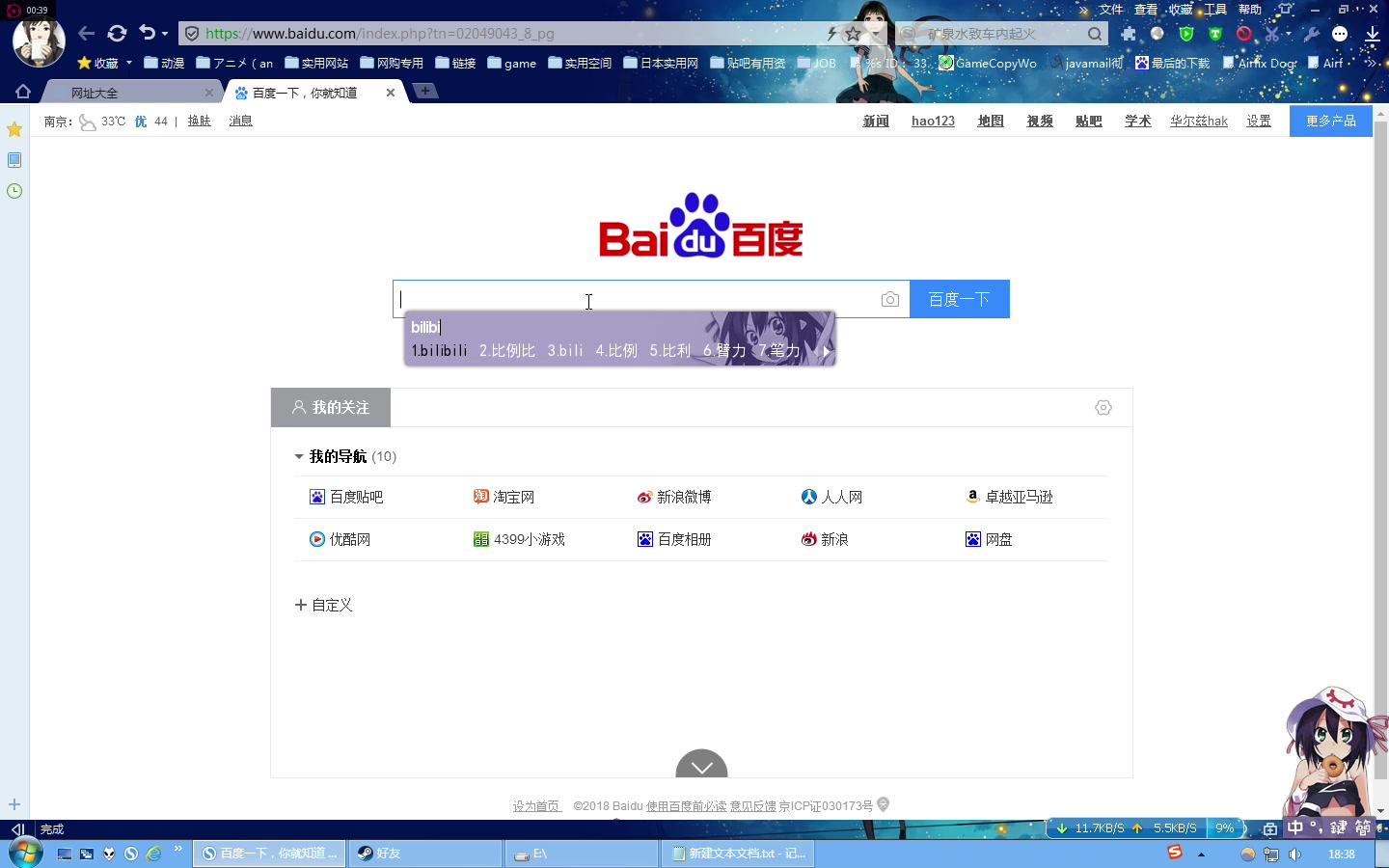Image resolution: width=1389 pixels, height=868 pixels.
Task: Click the 更多产品 button
Action: pos(1331,121)
